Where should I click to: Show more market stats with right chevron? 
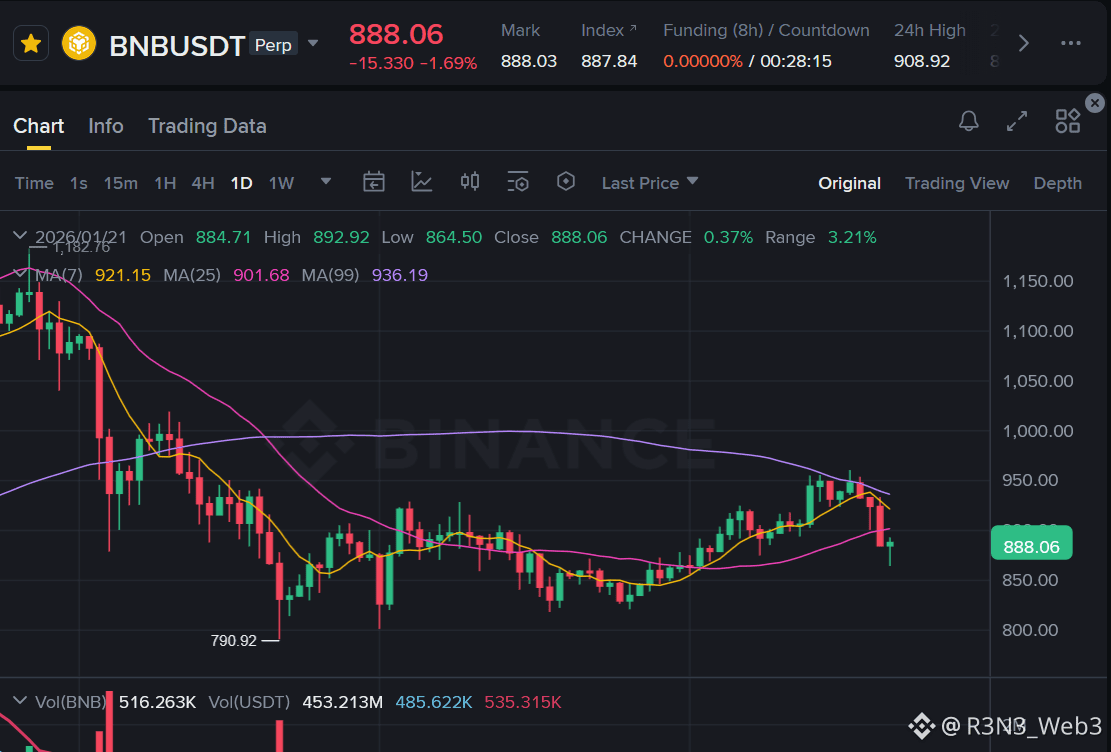point(1023,43)
